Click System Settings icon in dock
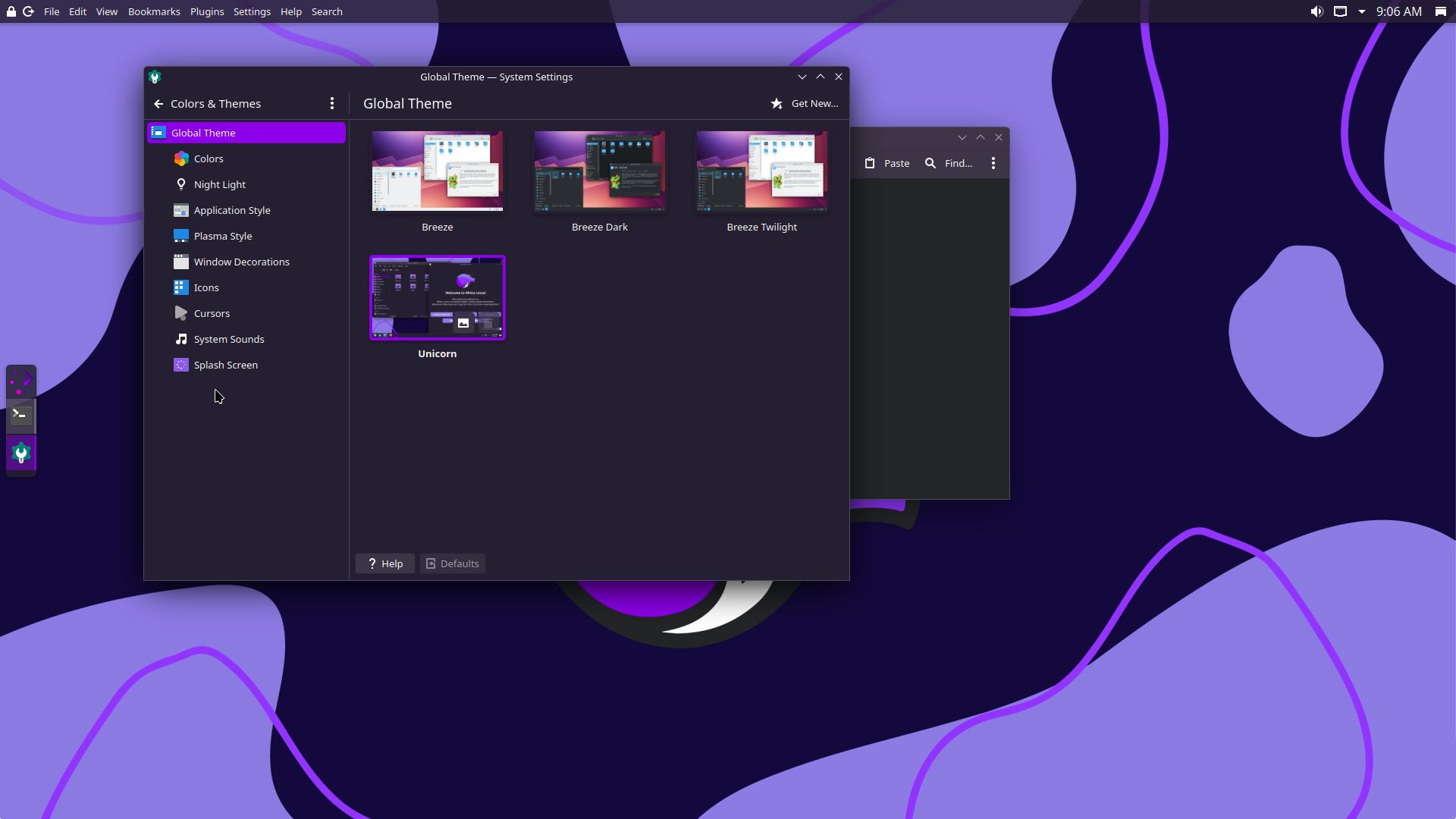 pos(21,453)
